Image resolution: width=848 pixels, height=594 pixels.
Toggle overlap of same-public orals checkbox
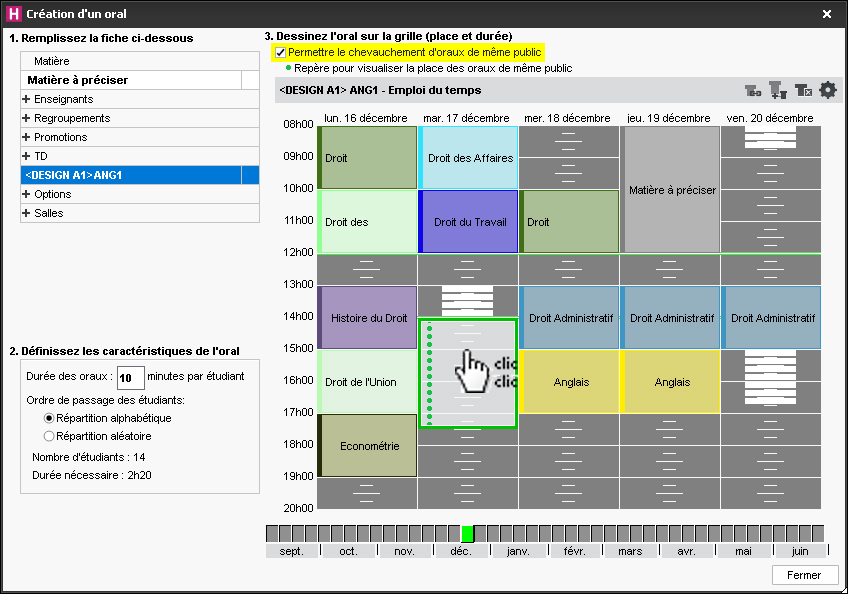[280, 52]
